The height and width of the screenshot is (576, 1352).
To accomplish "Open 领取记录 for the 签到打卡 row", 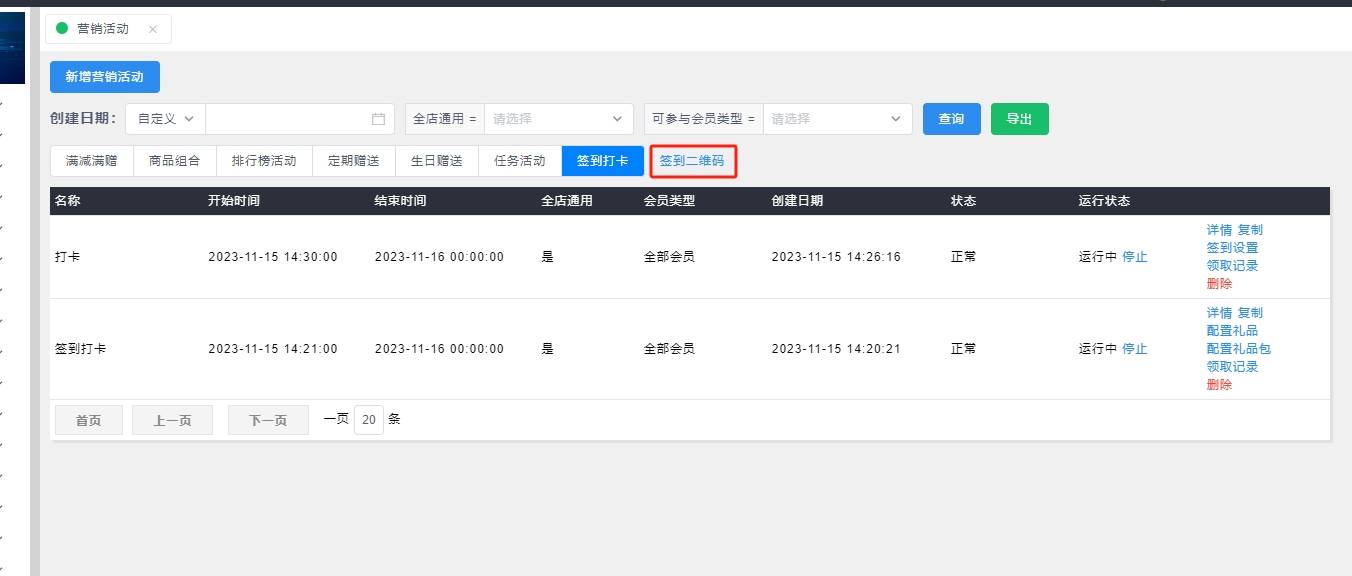I will pos(1232,367).
